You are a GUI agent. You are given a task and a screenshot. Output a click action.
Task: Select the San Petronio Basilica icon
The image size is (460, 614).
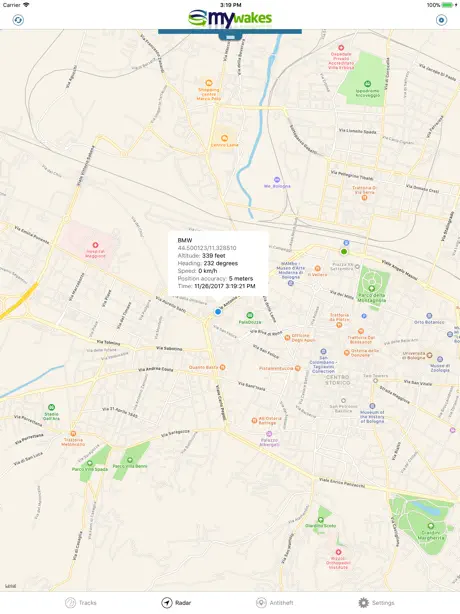(x=343, y=401)
